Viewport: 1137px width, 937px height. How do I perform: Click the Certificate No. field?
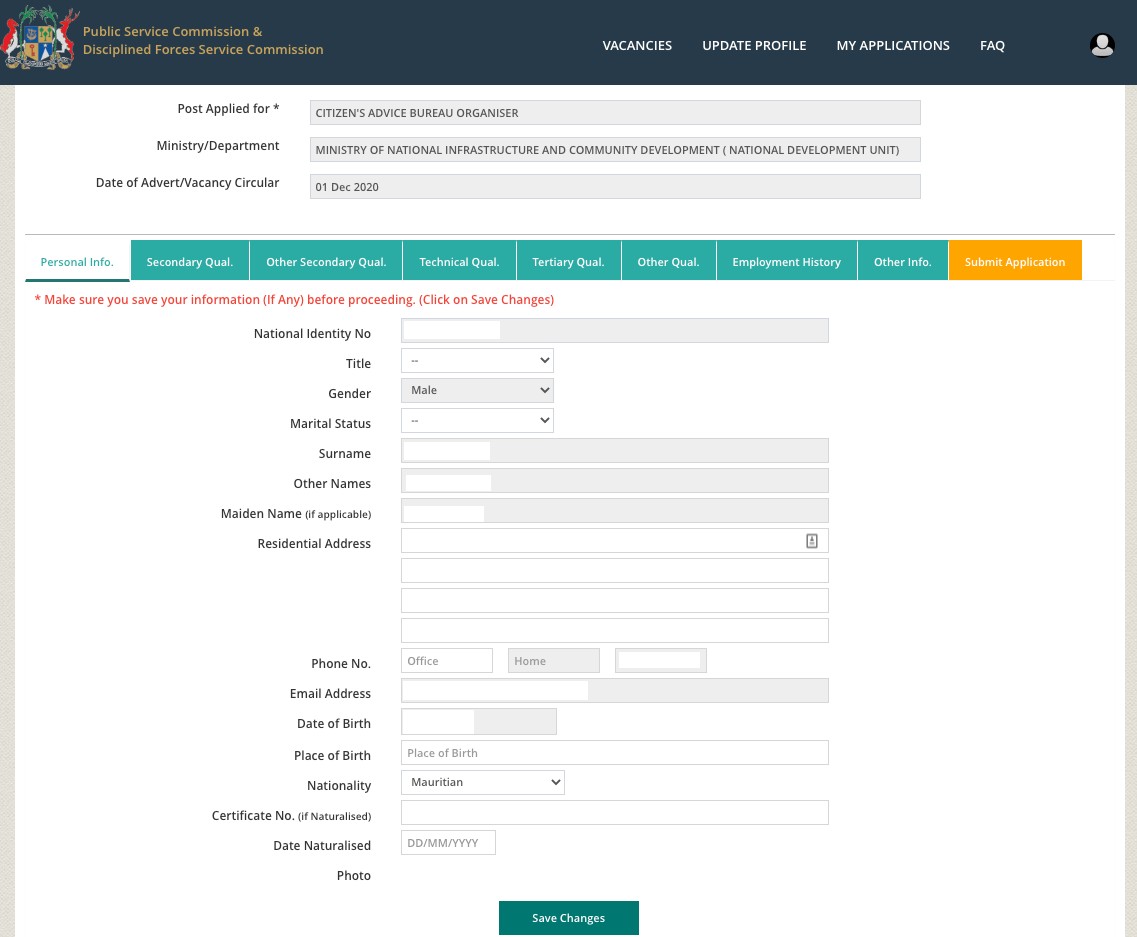click(615, 812)
